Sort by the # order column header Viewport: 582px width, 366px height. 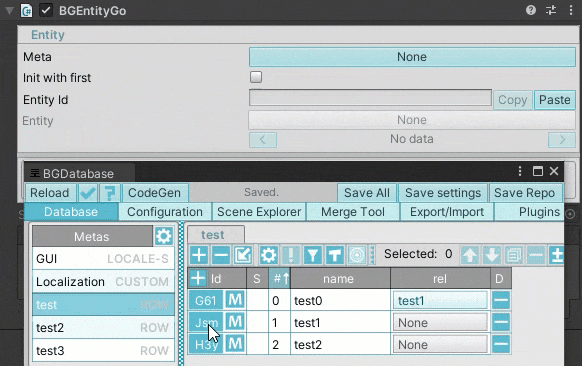pos(279,278)
